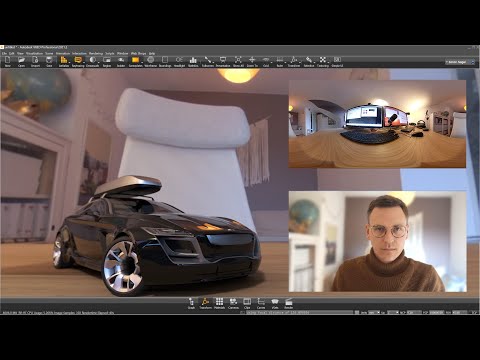
Task: Open the Web Shops menu
Action: [138, 53]
